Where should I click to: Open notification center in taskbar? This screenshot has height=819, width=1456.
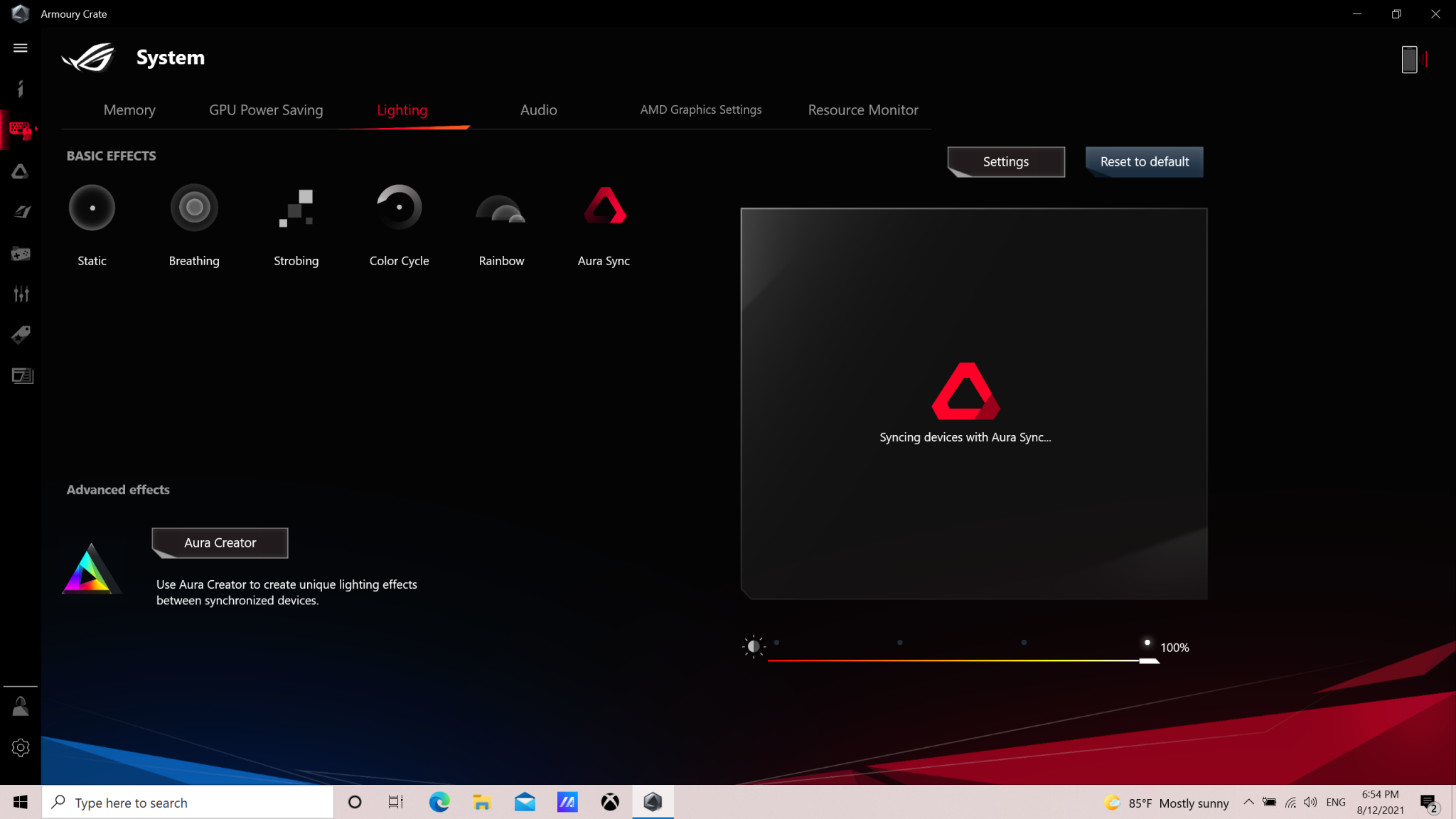[1429, 803]
